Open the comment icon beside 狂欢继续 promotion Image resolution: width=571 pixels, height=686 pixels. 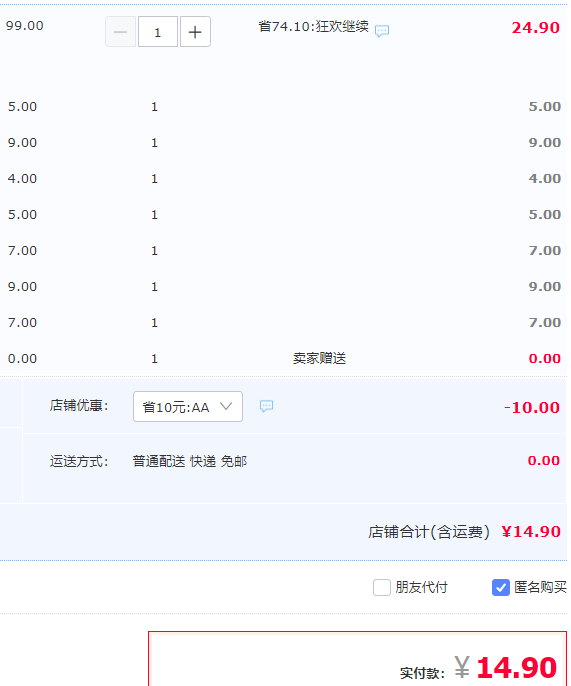pos(382,31)
